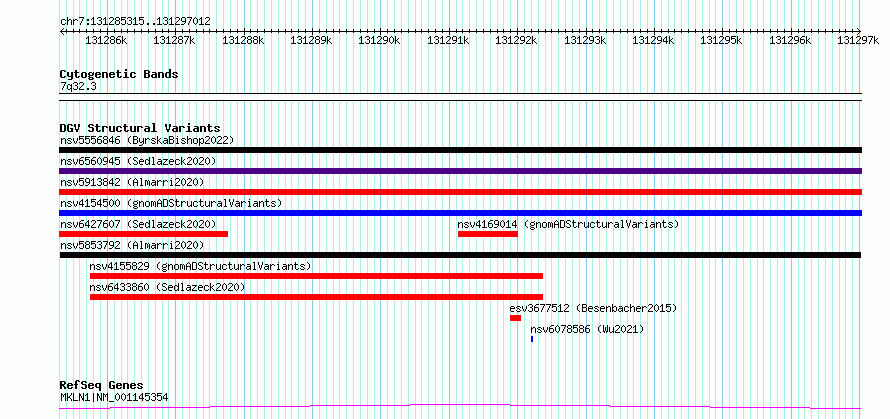Open the nsv6560945 (Sedlazeck2020) label
This screenshot has width=890, height=419.
[138, 161]
